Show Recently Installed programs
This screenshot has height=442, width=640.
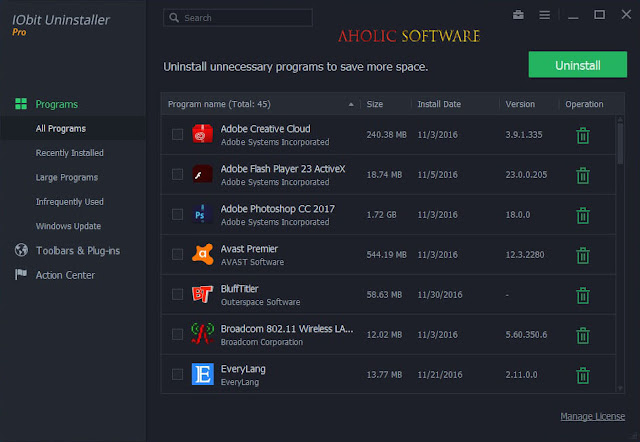69,153
